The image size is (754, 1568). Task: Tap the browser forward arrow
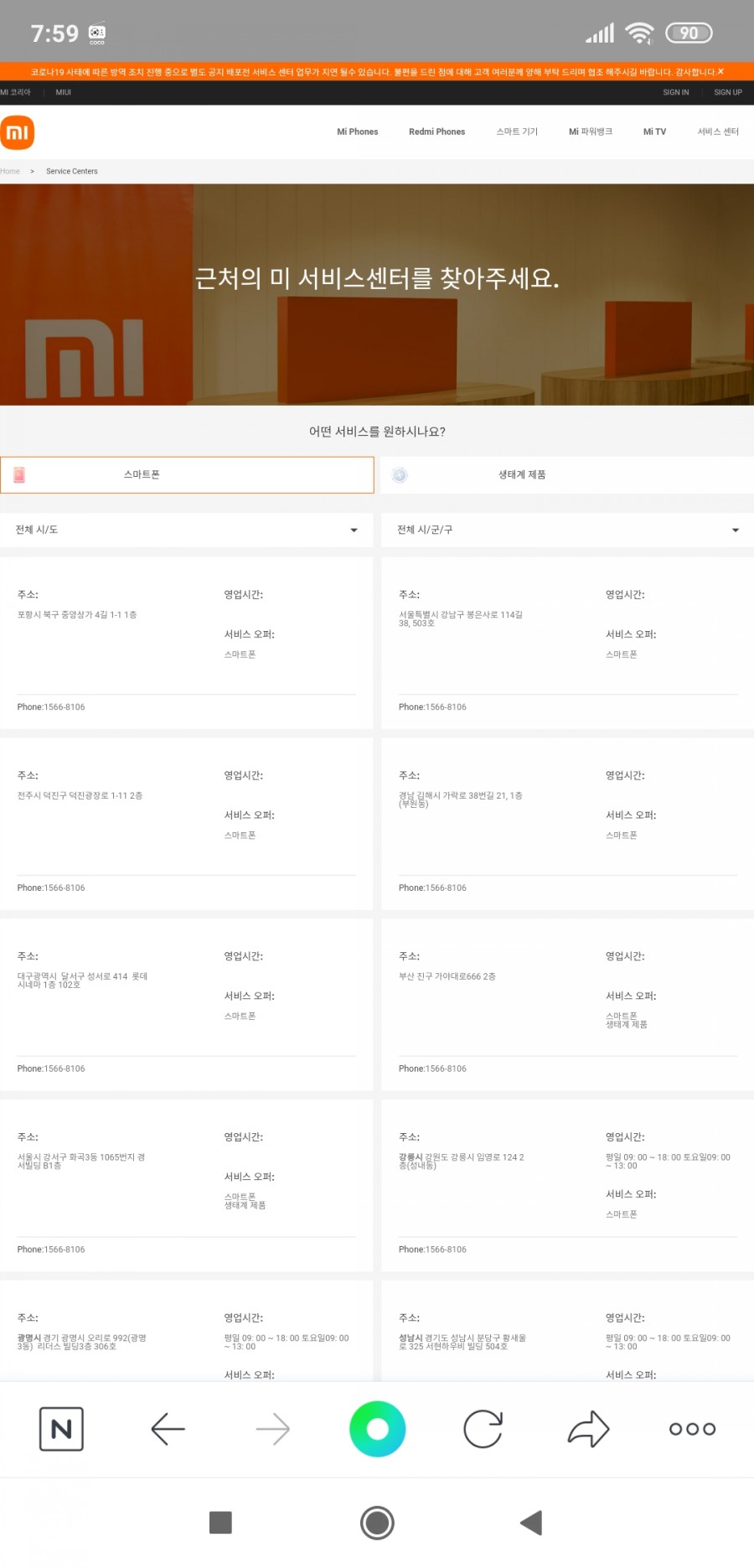tap(273, 1429)
